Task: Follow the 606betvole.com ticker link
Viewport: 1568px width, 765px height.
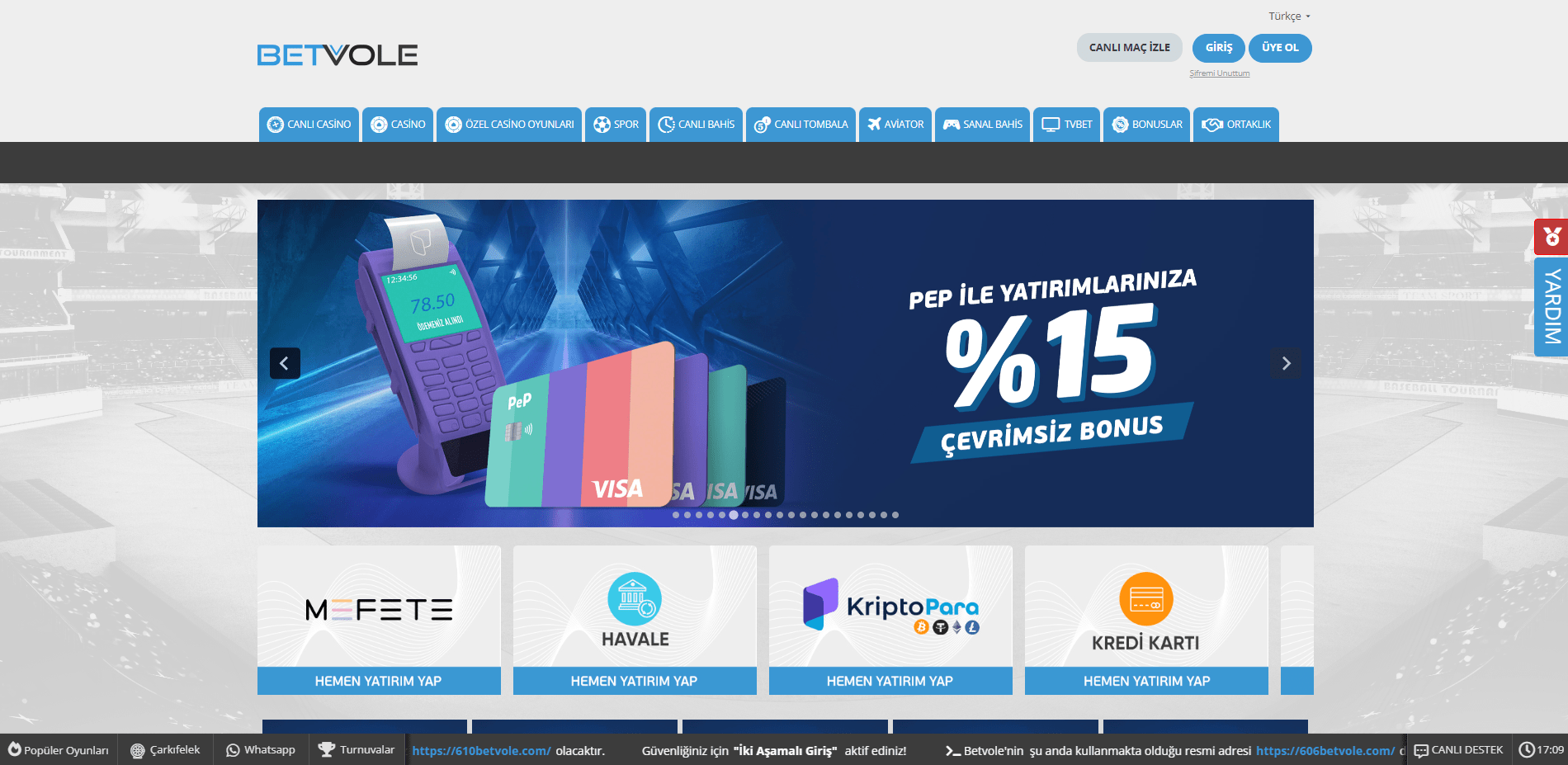Action: (1325, 751)
